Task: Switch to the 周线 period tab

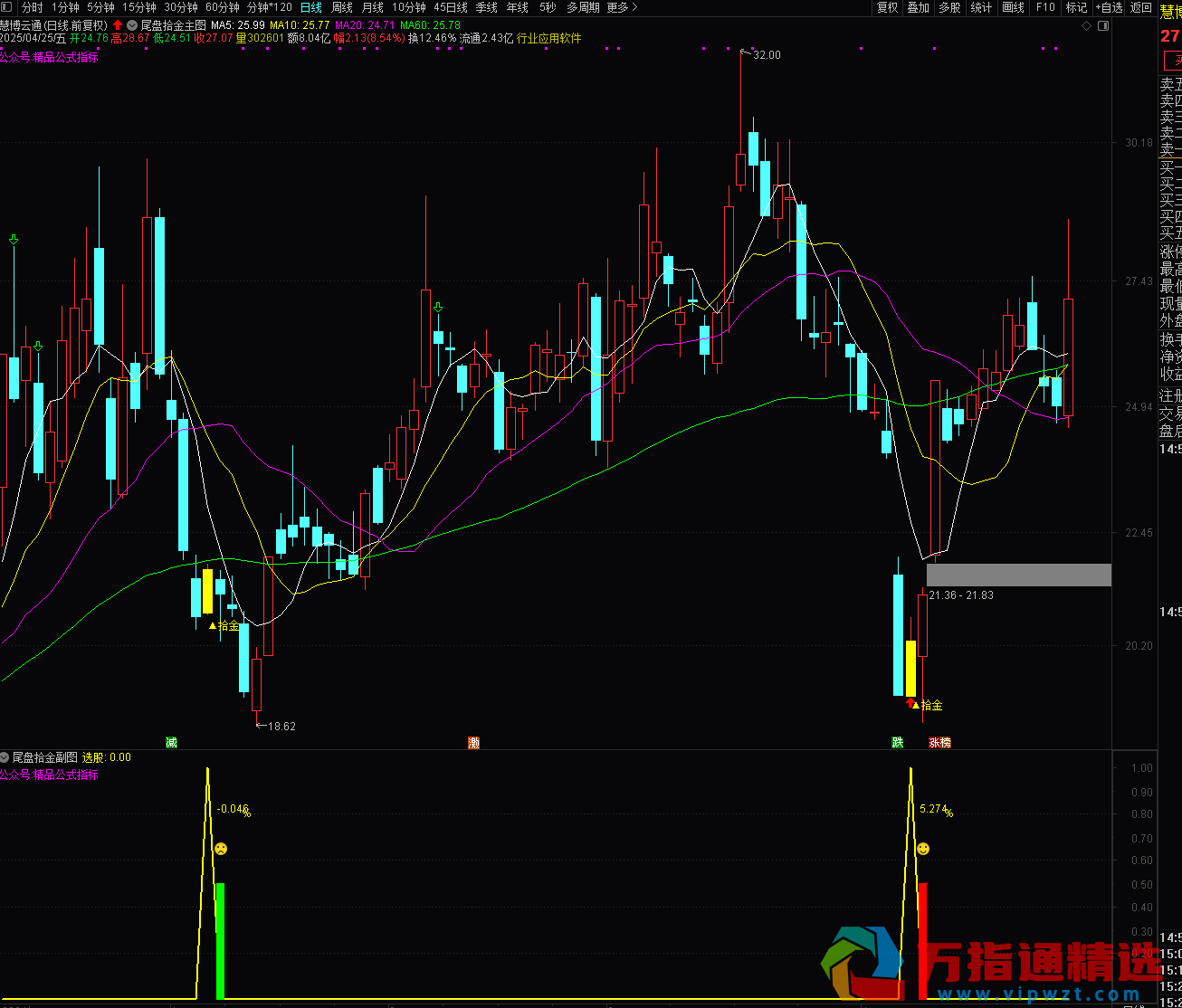Action: point(341,7)
